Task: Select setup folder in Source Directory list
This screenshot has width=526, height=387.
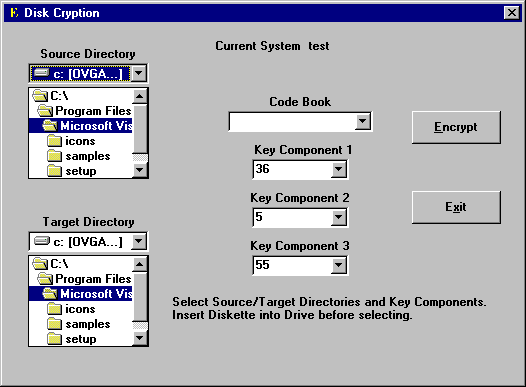Action: pyautogui.click(x=81, y=171)
